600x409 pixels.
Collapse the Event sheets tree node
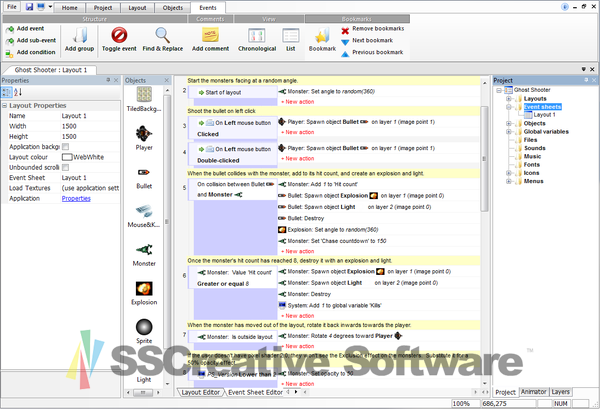(x=509, y=107)
